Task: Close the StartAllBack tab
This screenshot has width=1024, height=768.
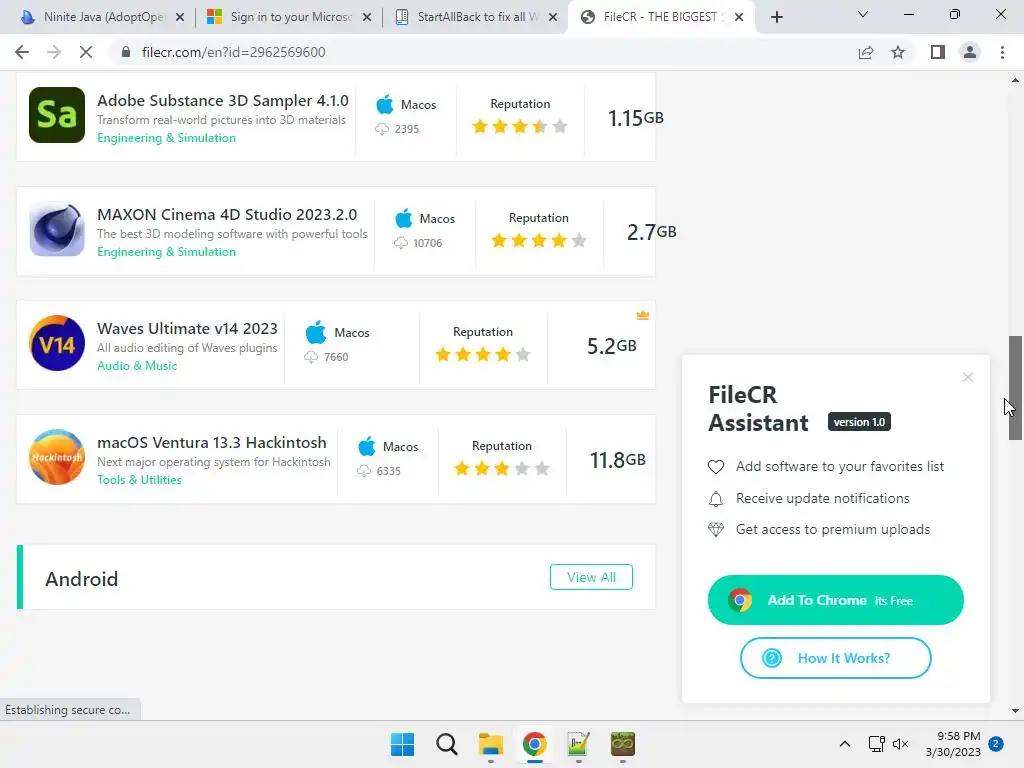Action: point(553,17)
